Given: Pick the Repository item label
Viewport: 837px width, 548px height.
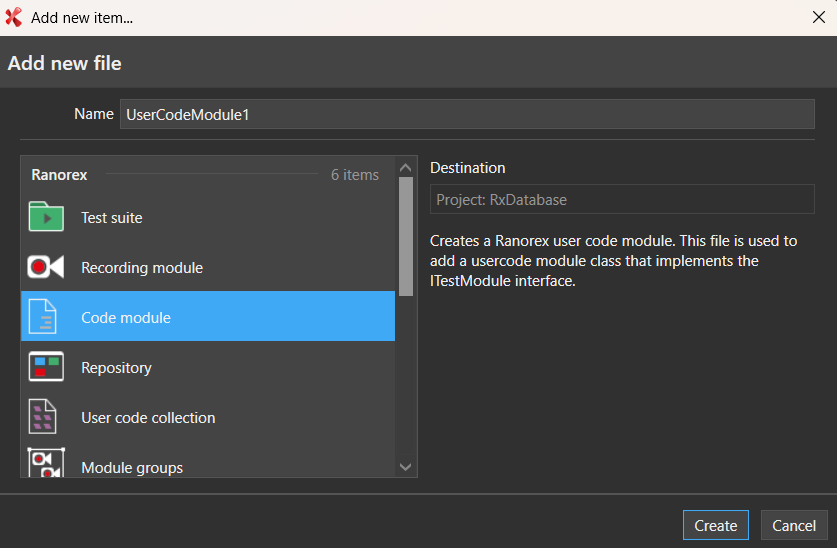Looking at the screenshot, I should click(116, 368).
